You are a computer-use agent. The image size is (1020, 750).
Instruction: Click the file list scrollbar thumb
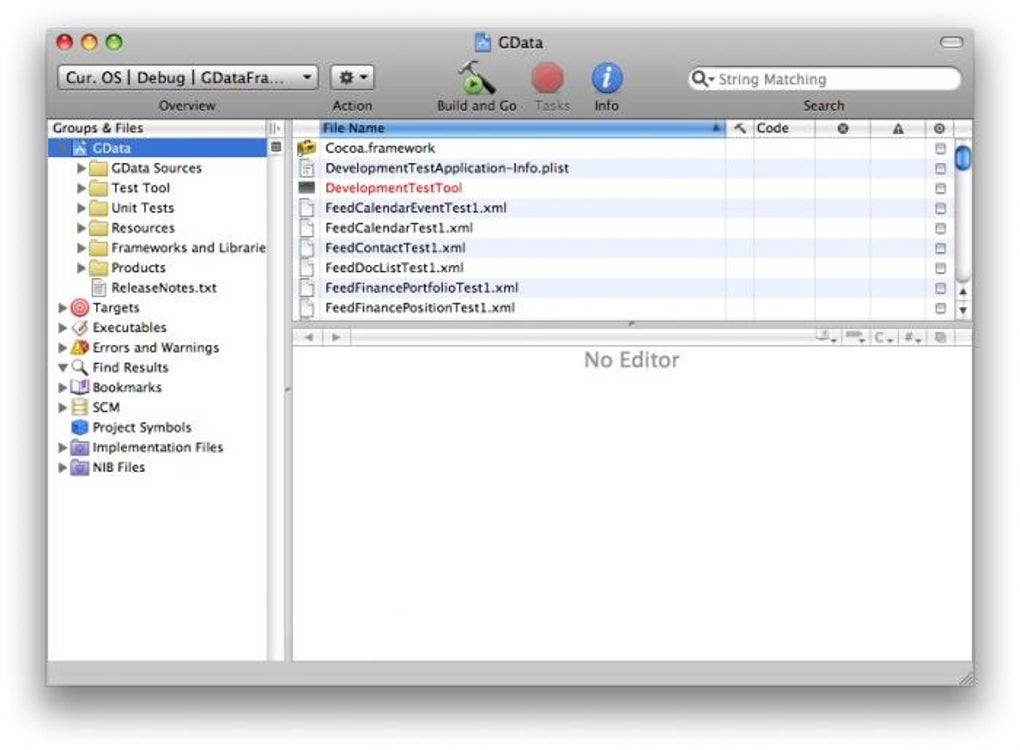963,158
